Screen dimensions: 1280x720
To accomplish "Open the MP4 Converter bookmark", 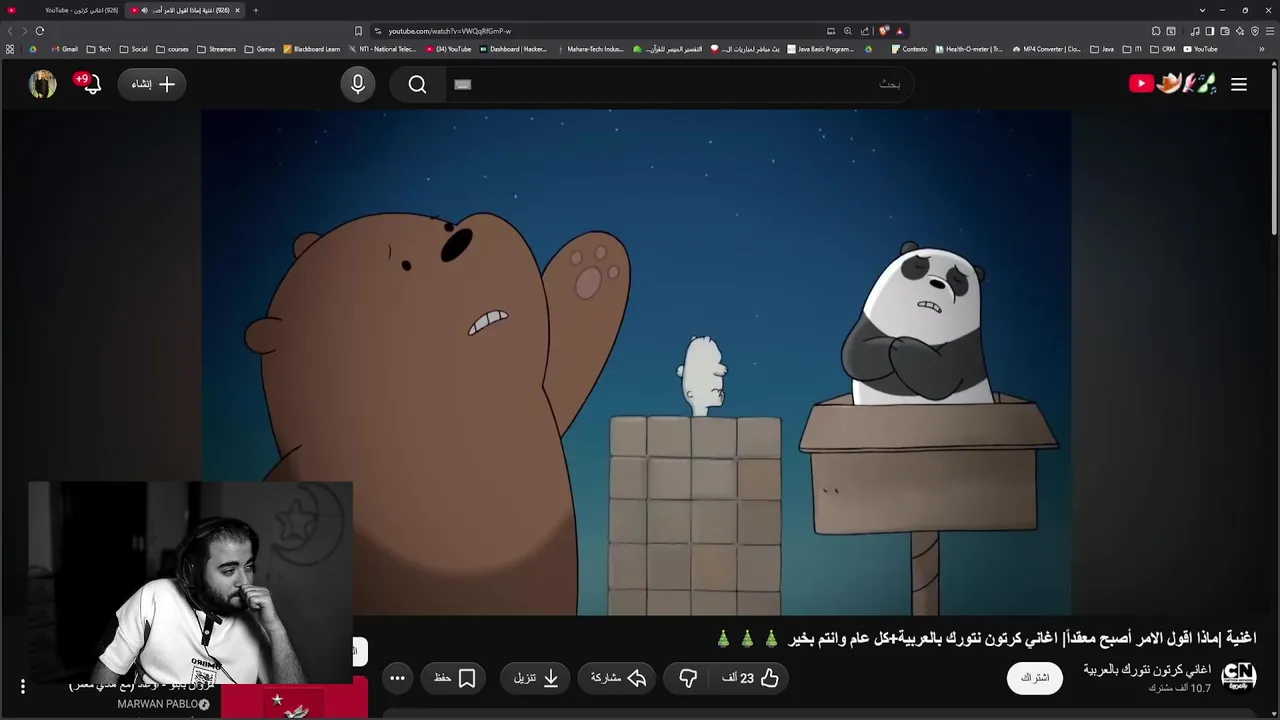I will click(x=1047, y=49).
